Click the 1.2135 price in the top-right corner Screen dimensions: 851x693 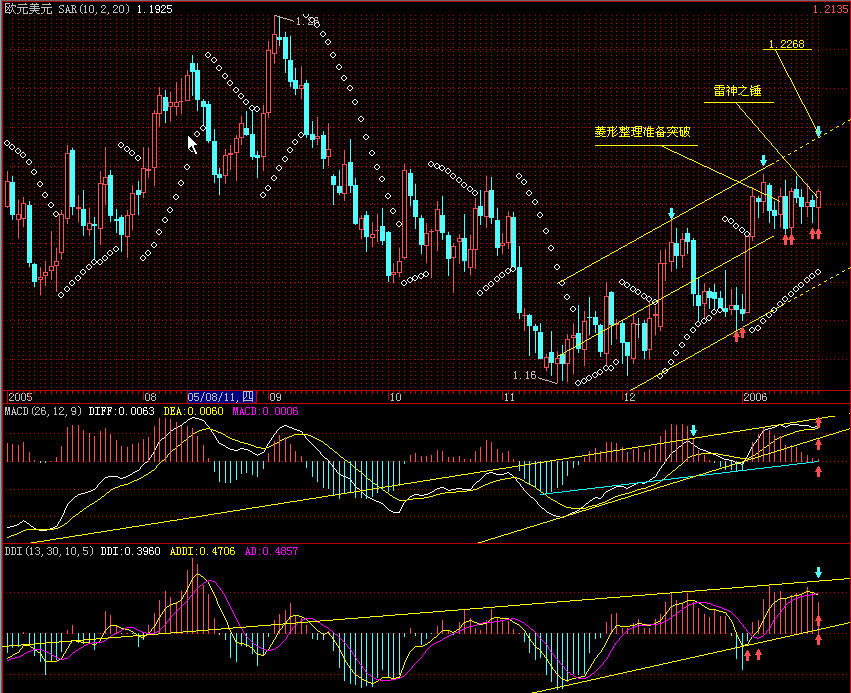coord(830,9)
